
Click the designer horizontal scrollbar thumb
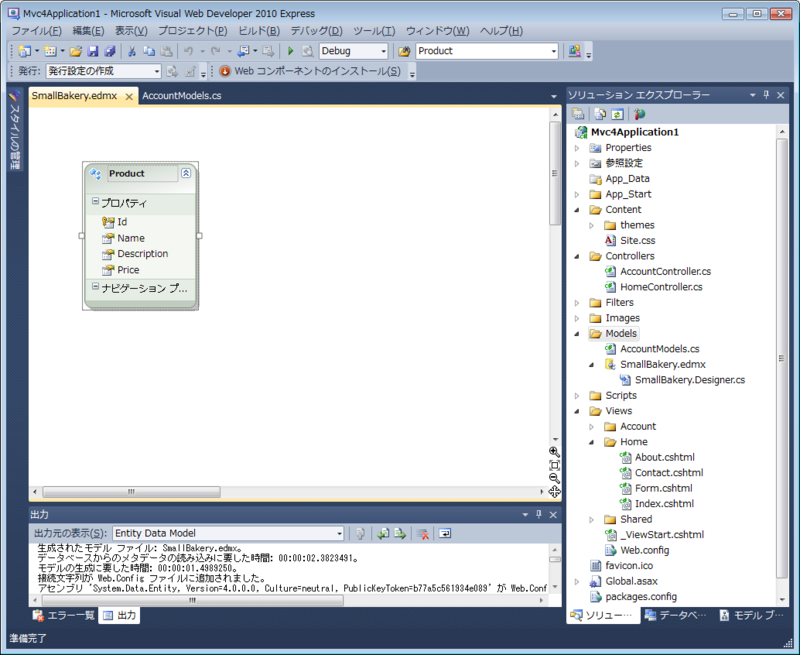pyautogui.click(x=132, y=492)
